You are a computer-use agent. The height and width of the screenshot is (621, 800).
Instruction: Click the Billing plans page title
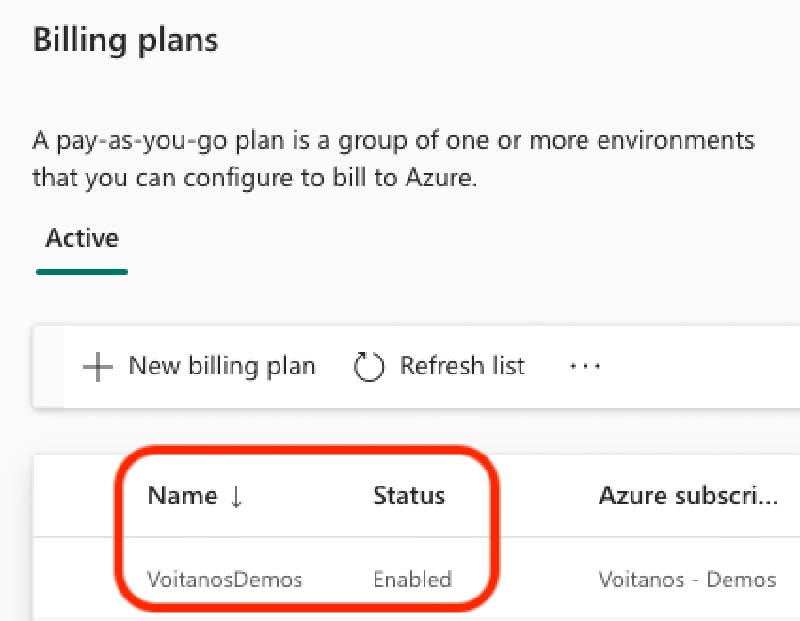(x=125, y=40)
